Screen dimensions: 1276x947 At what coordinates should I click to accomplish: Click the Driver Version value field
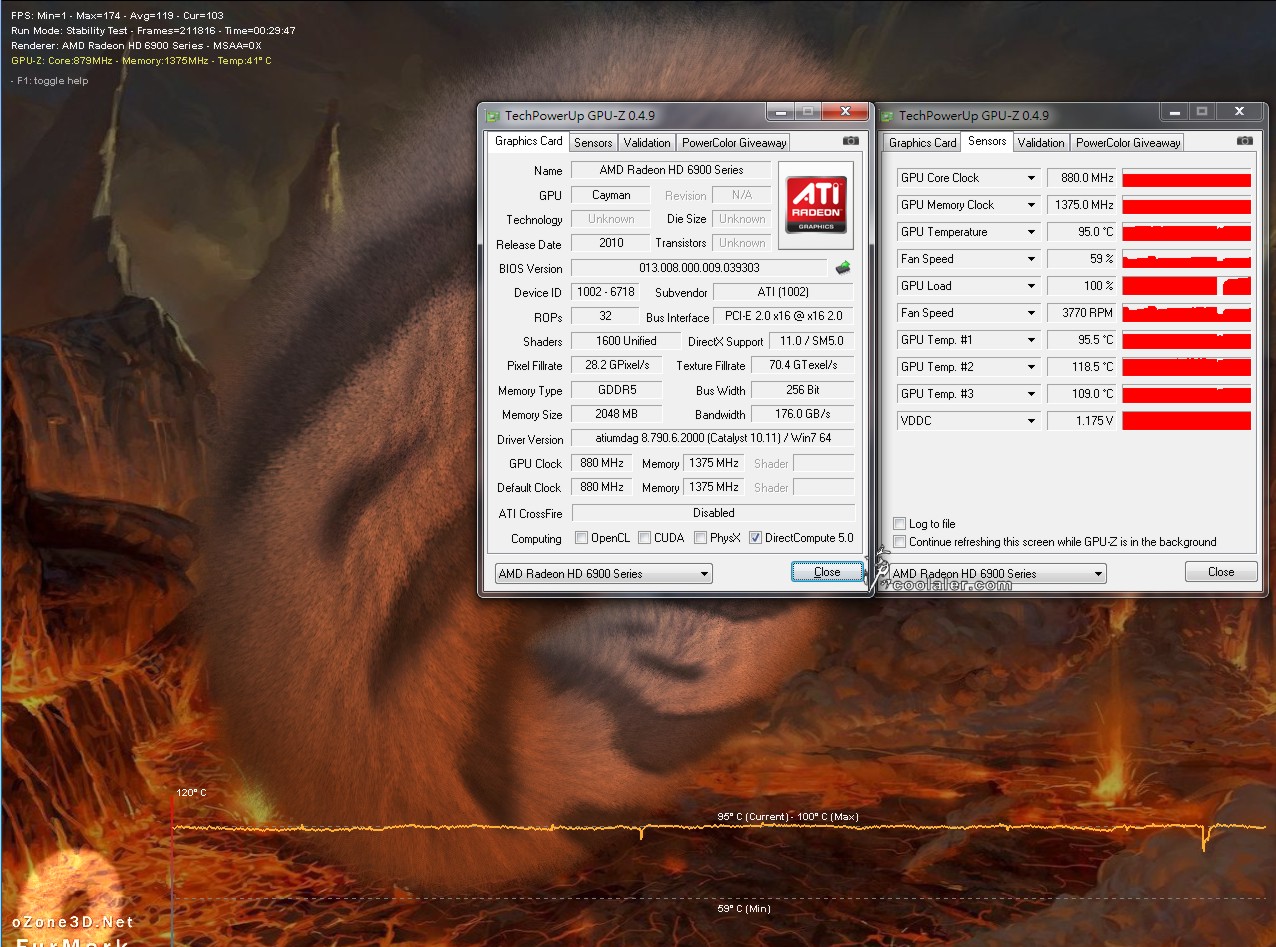tap(713, 438)
